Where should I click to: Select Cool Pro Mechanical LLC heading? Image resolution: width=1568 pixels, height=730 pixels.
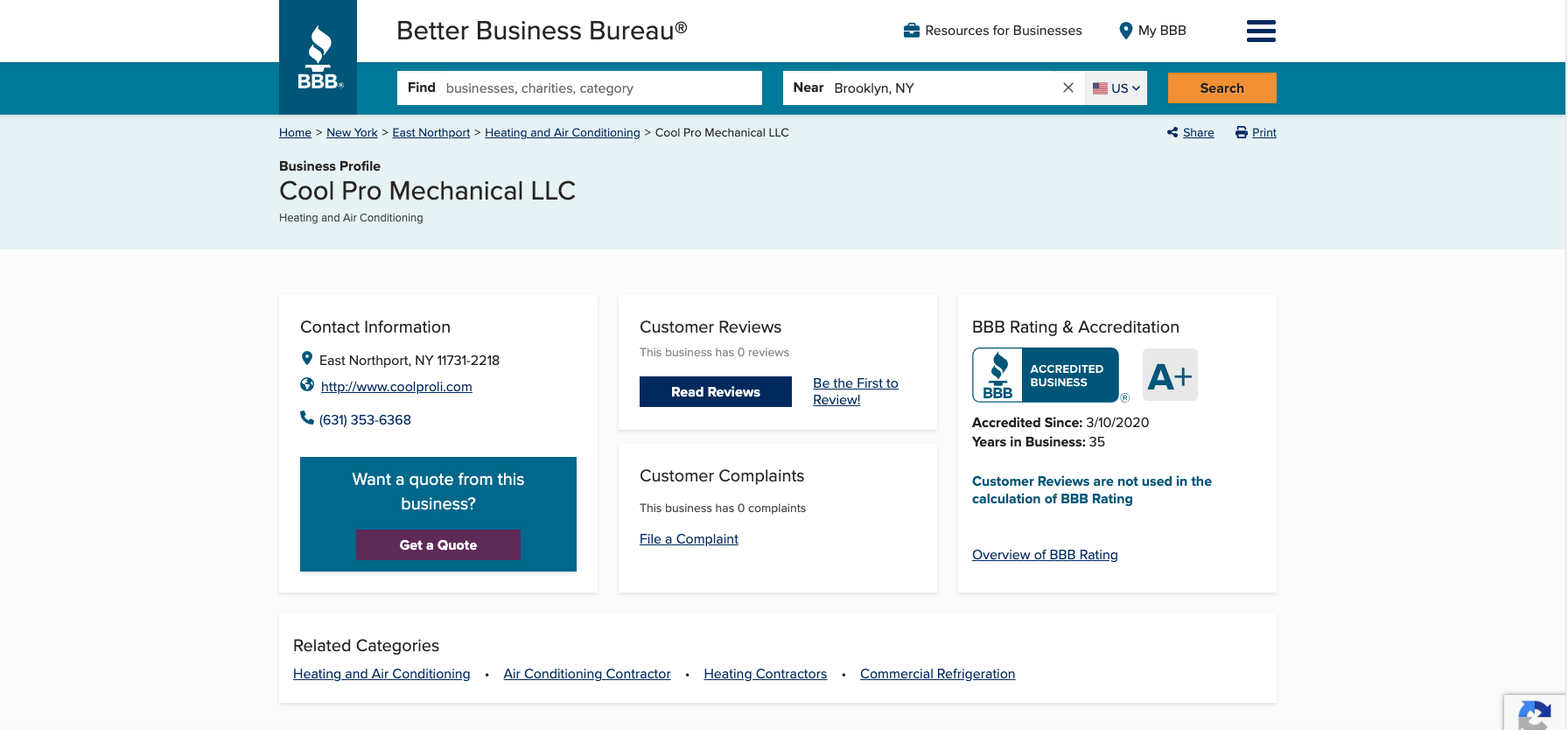[x=427, y=191]
